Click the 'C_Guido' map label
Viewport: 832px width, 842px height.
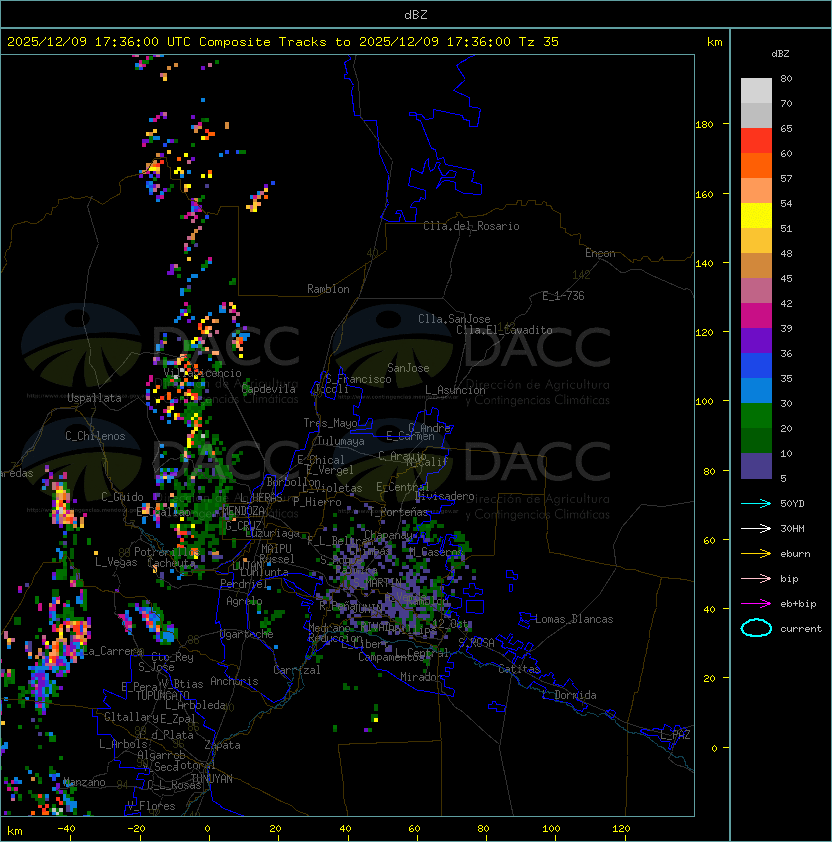[122, 497]
